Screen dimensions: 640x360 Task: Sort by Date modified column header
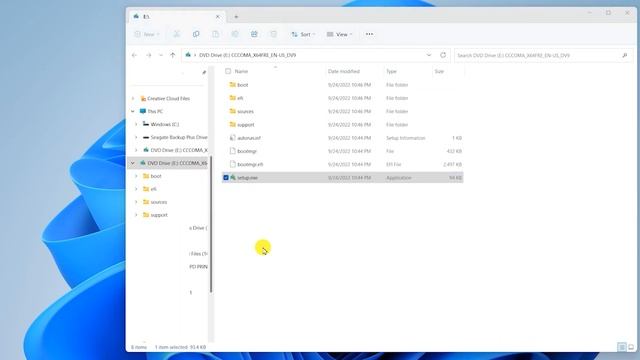[344, 71]
